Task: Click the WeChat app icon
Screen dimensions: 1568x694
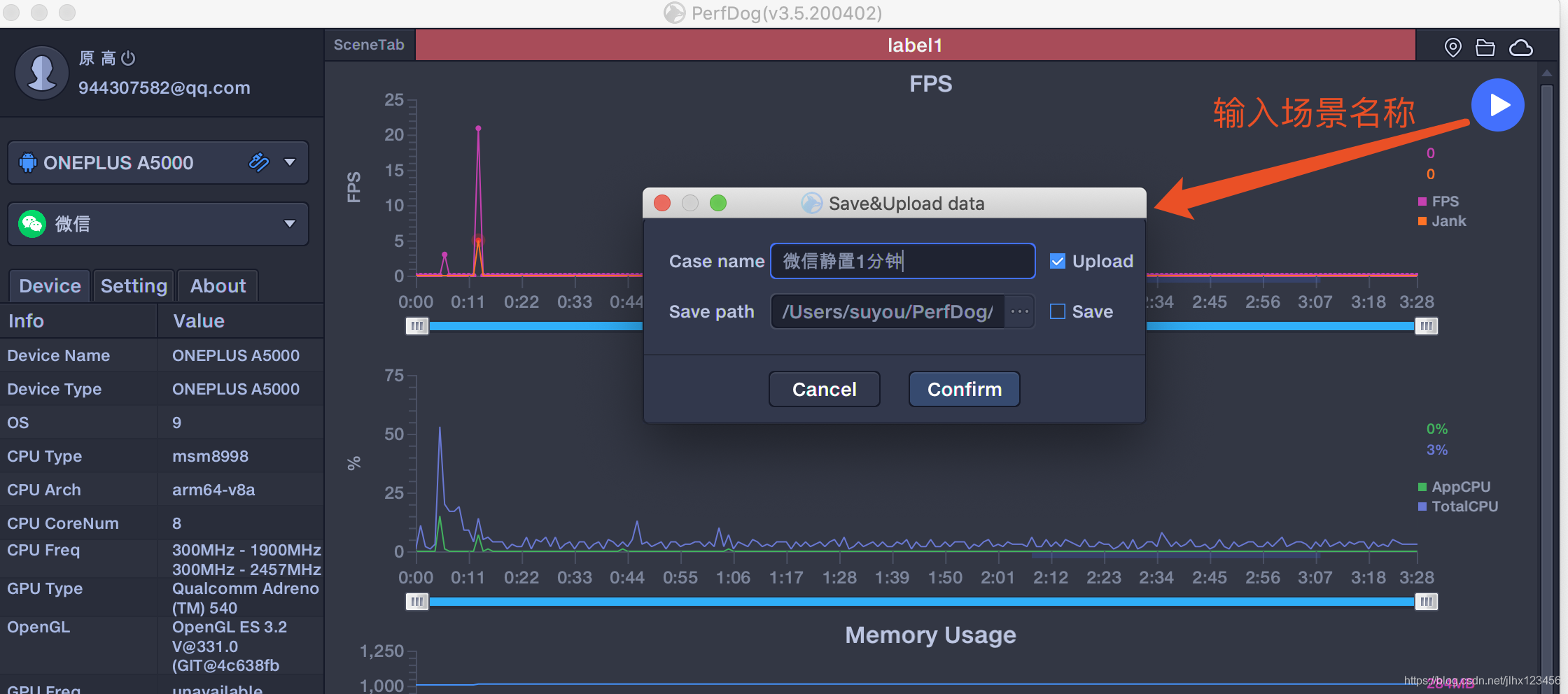Action: pyautogui.click(x=32, y=224)
